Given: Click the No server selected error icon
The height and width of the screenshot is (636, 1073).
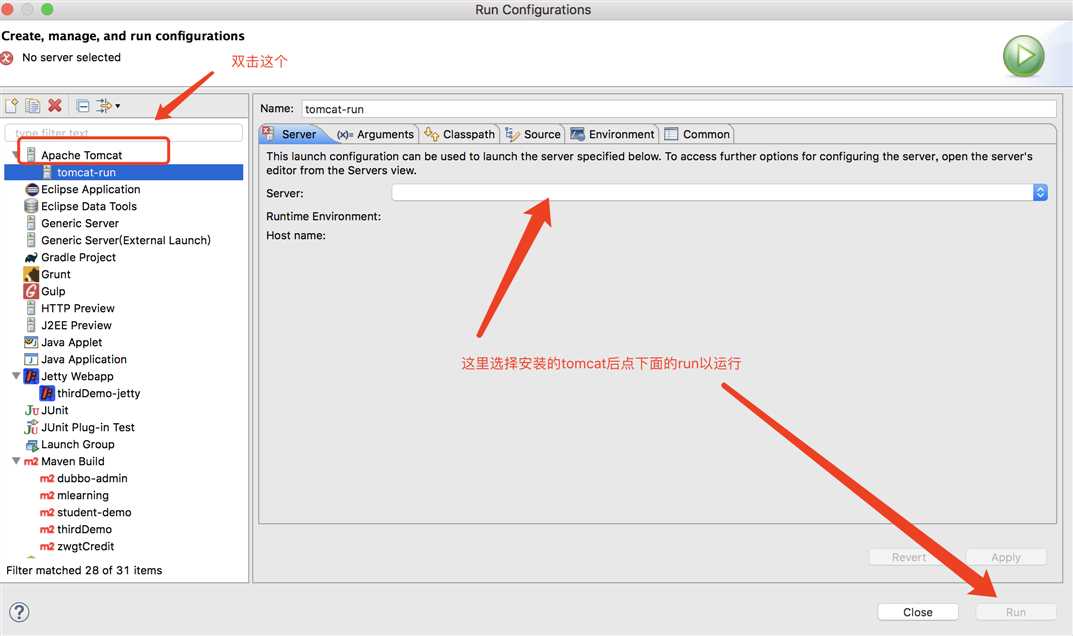Looking at the screenshot, I should [x=8, y=58].
